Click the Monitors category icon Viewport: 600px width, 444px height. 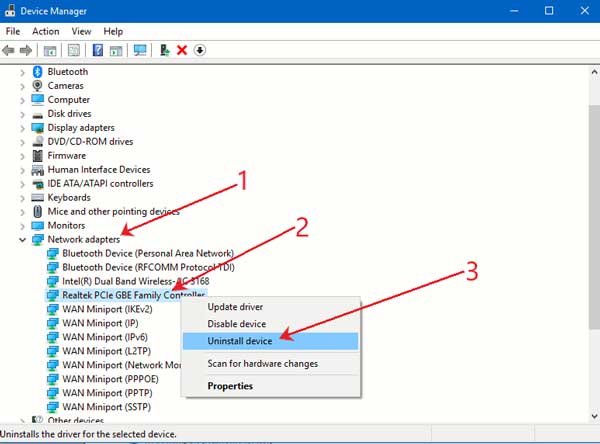point(38,225)
